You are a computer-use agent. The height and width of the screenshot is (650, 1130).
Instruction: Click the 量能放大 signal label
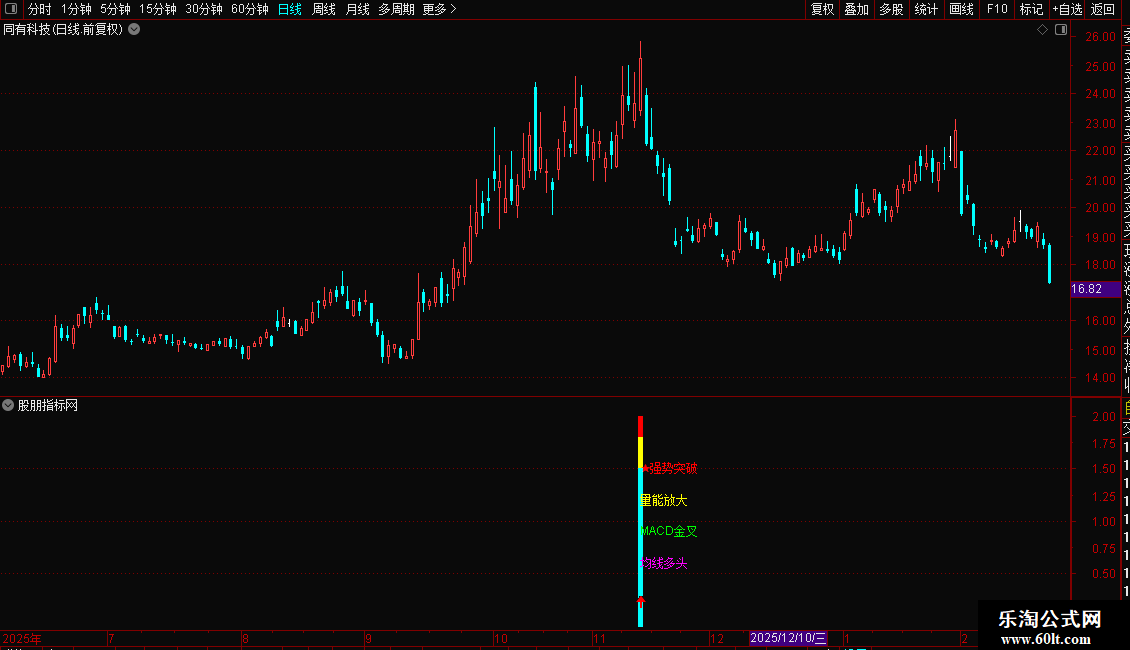pos(664,500)
